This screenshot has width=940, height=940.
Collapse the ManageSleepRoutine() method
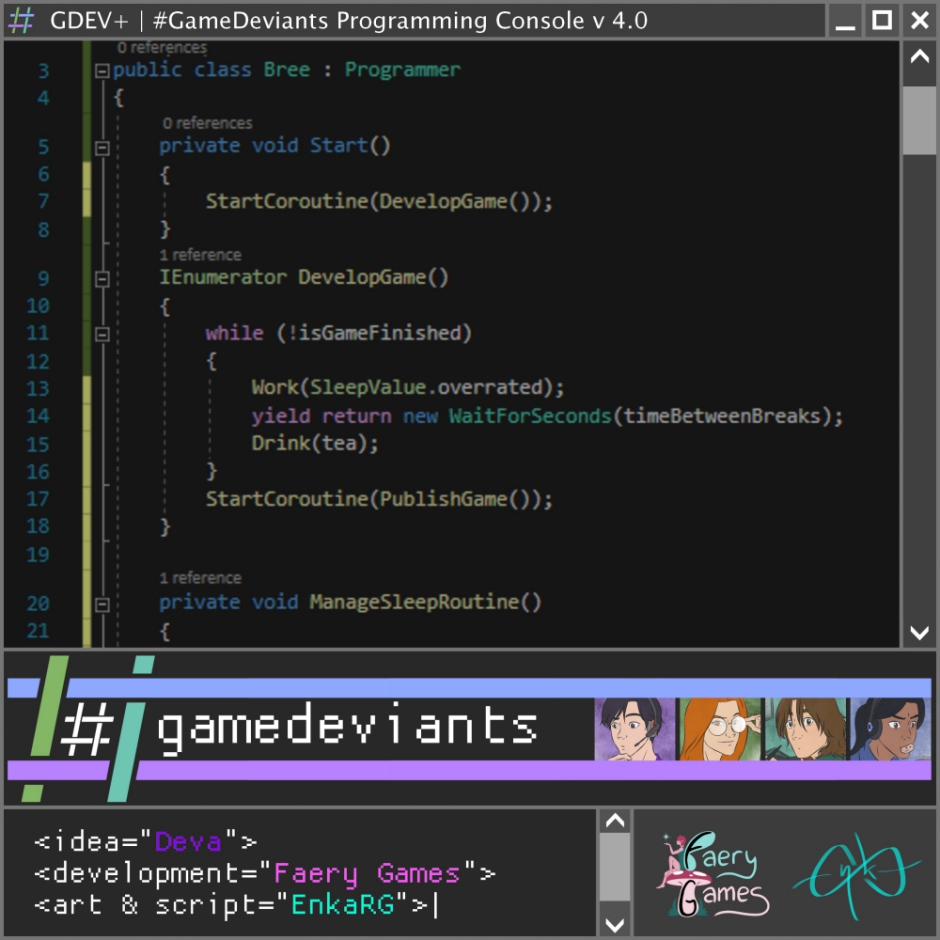coord(101,604)
